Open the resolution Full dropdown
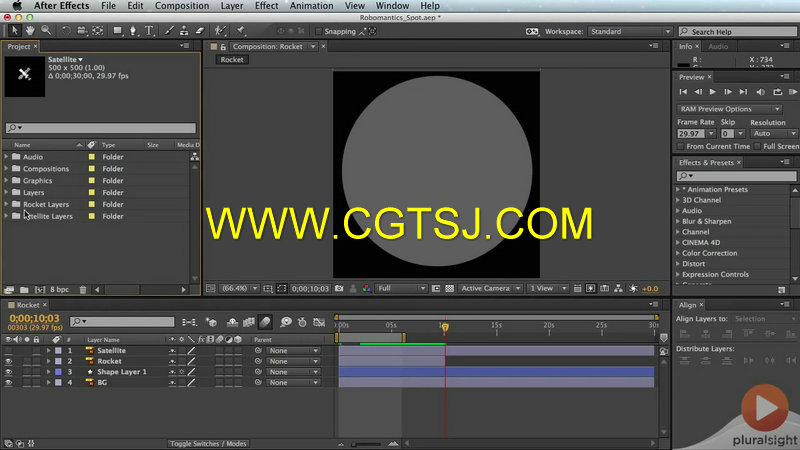 click(x=401, y=289)
